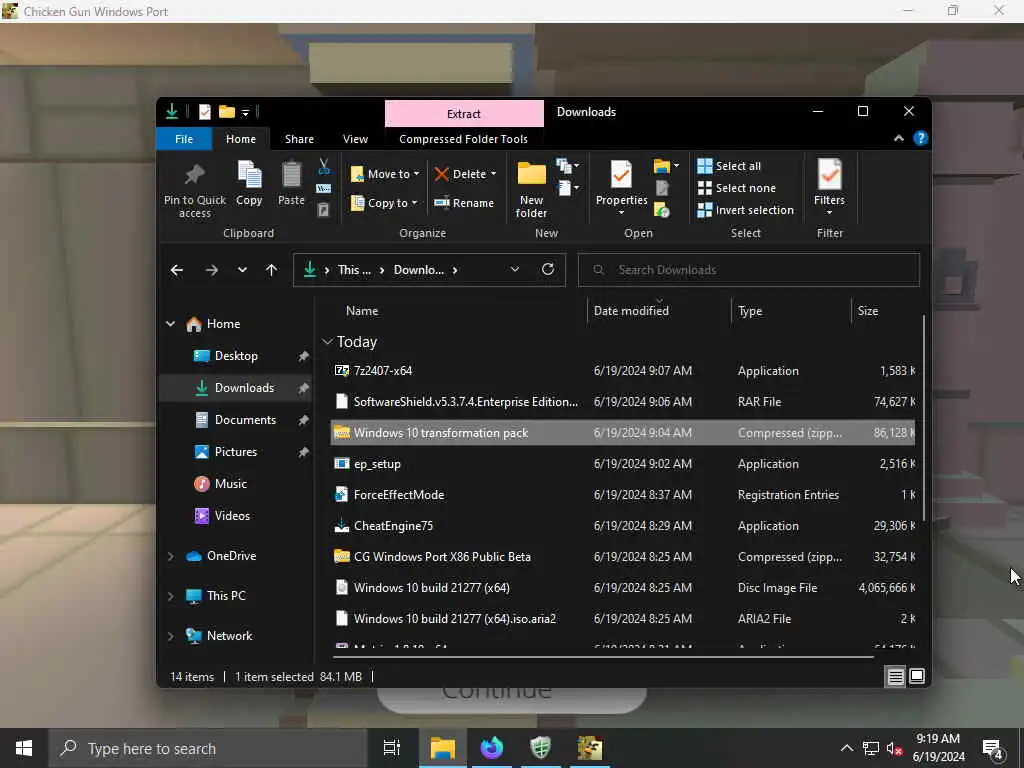Open Desktop in navigation pane
1024x768 pixels.
(236, 356)
